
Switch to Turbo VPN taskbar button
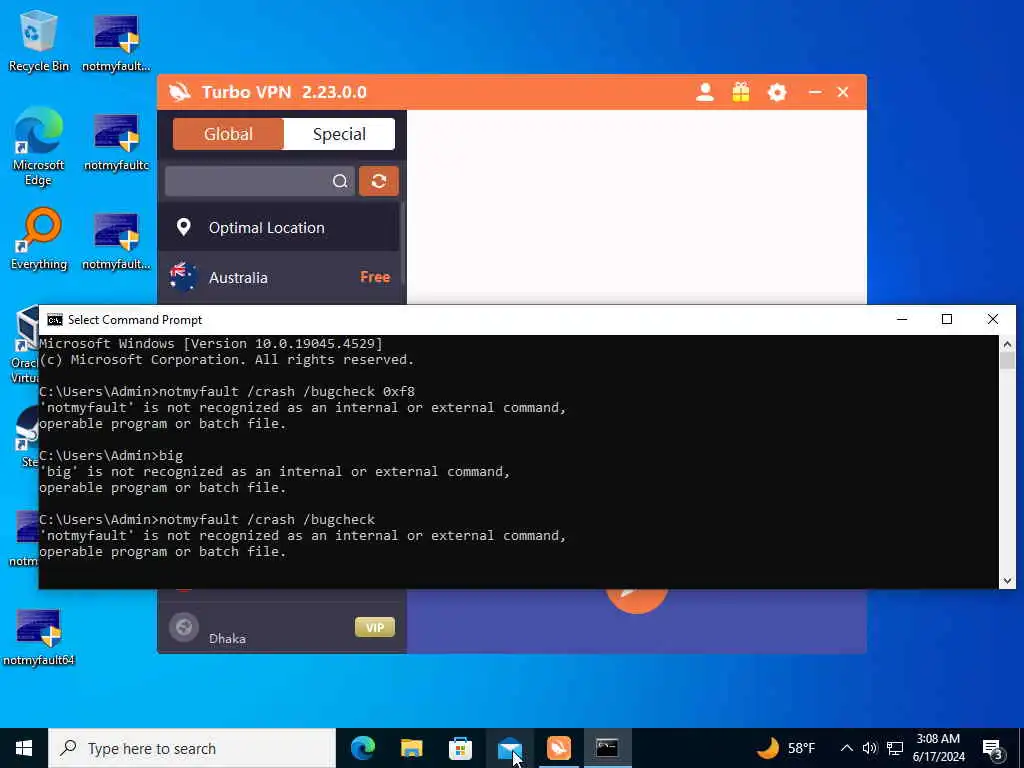coord(558,748)
